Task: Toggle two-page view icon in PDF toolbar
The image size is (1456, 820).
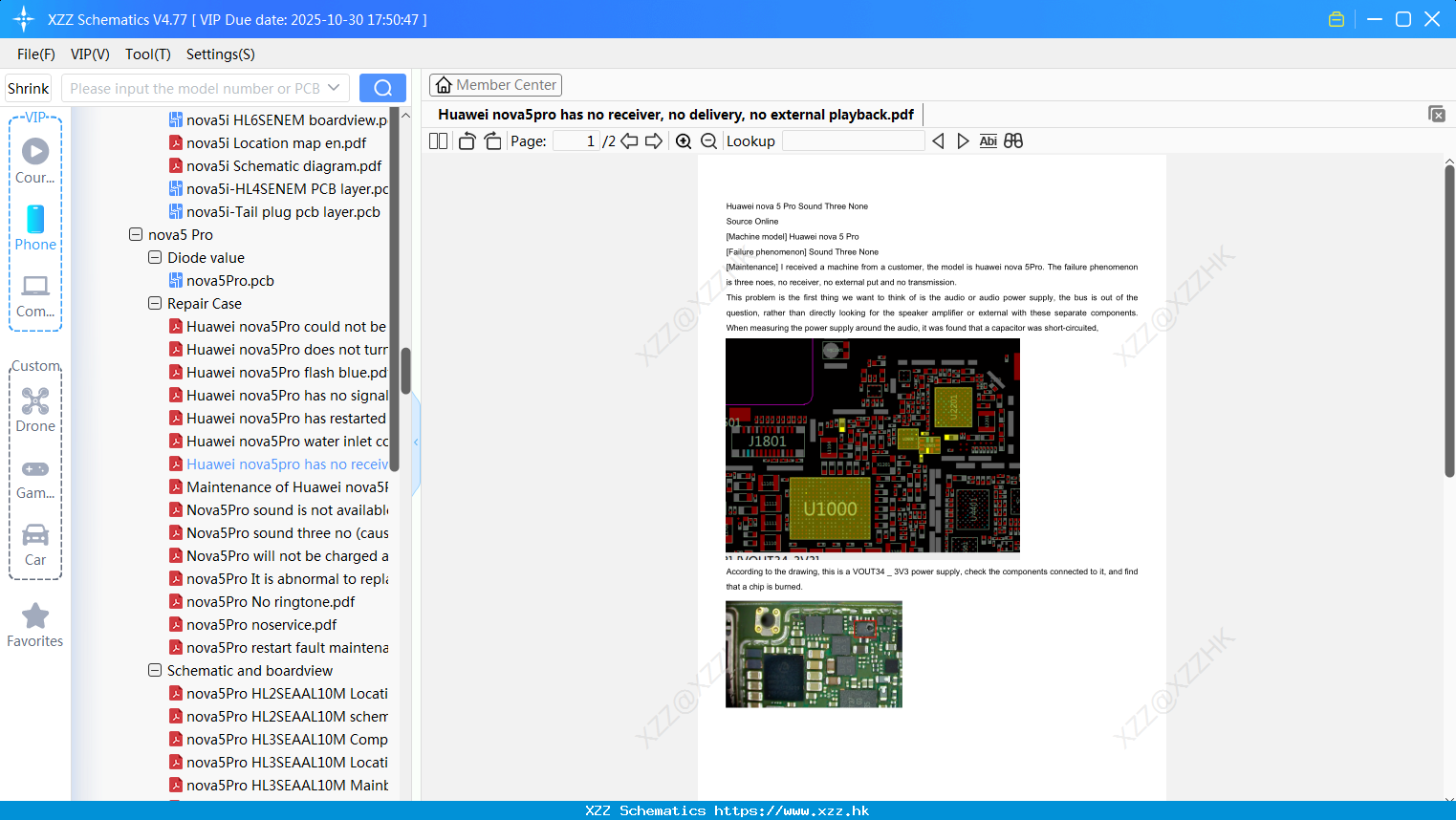Action: pos(439,141)
